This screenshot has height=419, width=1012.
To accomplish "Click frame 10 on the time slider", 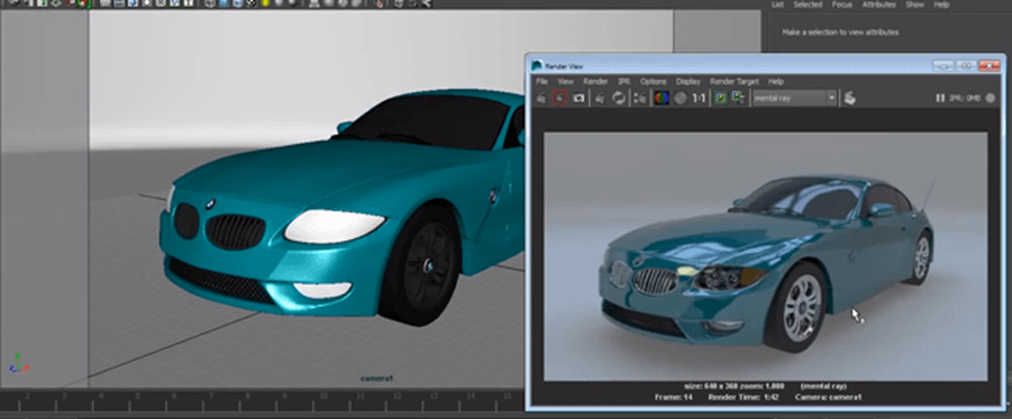I will pos(323,396).
